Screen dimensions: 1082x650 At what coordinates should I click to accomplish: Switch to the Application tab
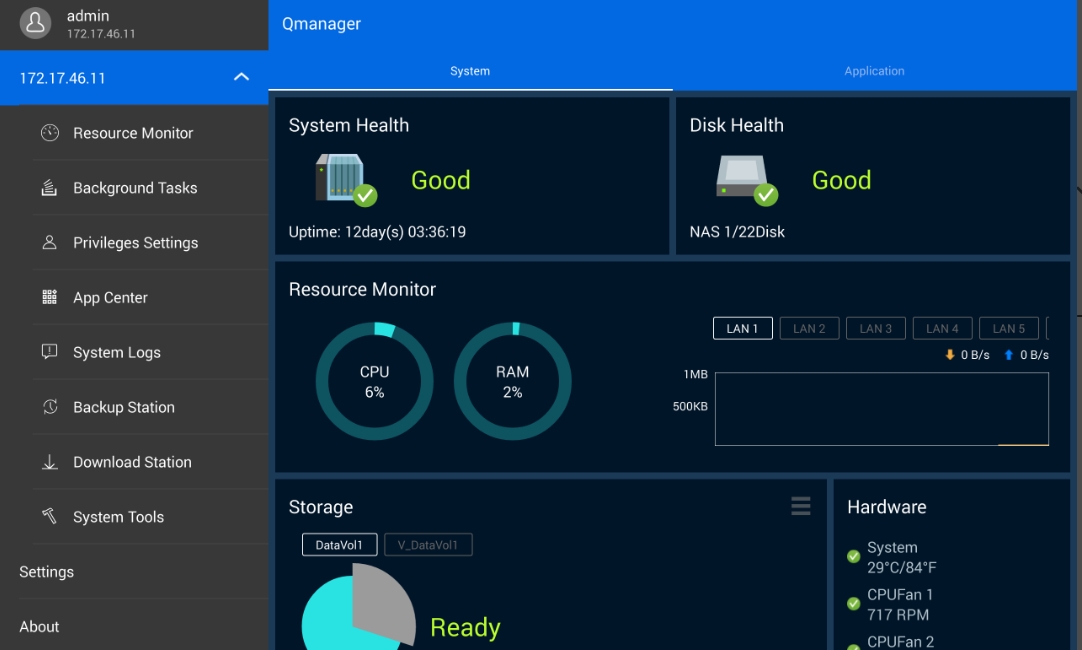874,71
